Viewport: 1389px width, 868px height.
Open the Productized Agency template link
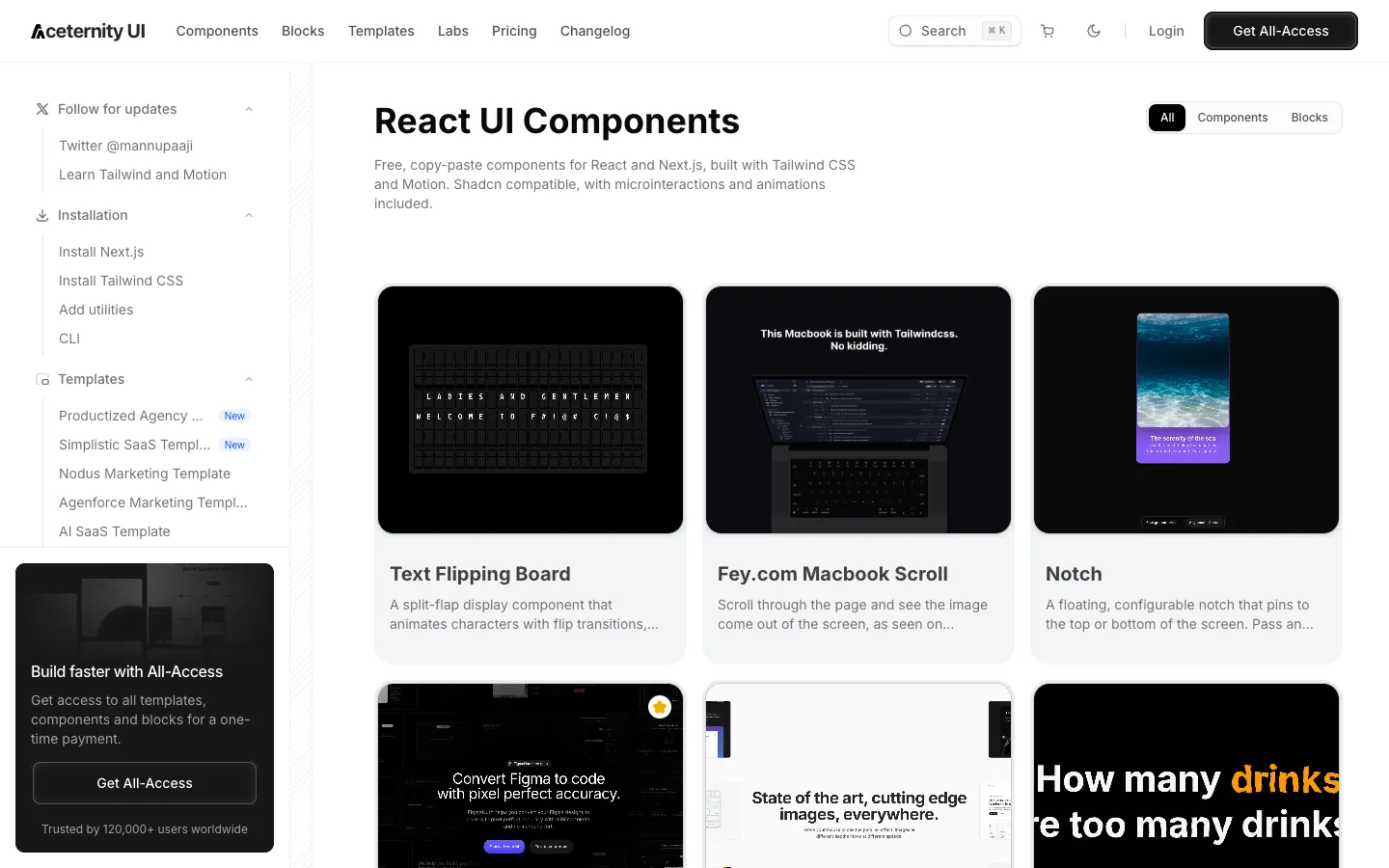pyautogui.click(x=131, y=416)
